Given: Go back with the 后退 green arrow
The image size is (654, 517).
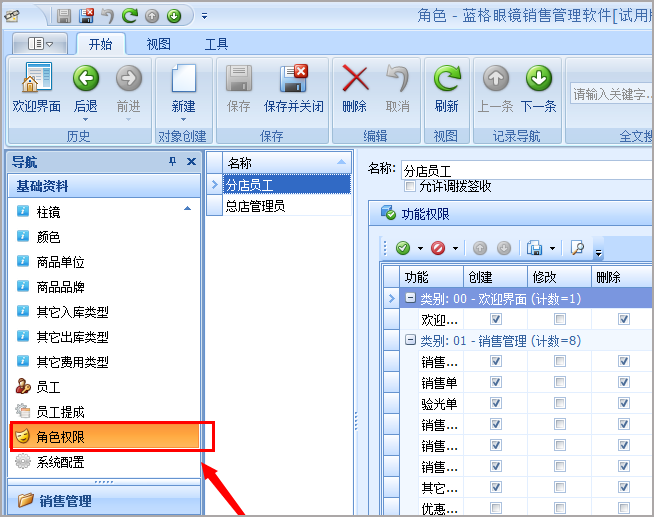Looking at the screenshot, I should coord(86,78).
